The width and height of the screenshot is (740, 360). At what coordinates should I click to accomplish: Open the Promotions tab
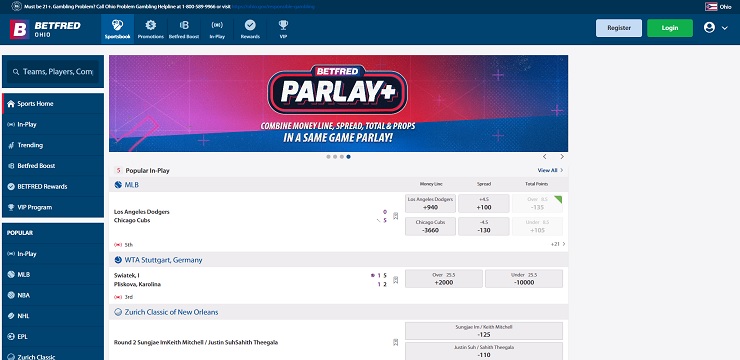point(151,29)
